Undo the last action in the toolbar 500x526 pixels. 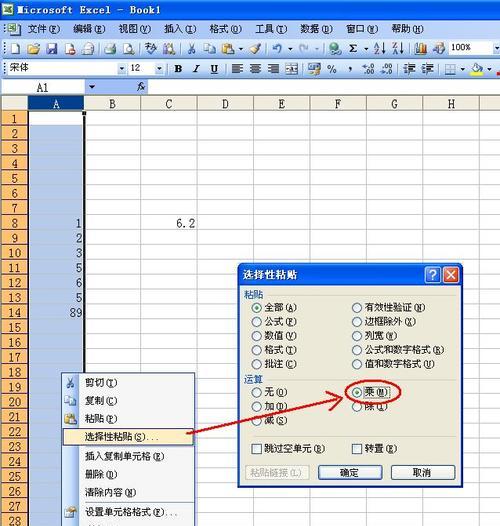click(277, 49)
